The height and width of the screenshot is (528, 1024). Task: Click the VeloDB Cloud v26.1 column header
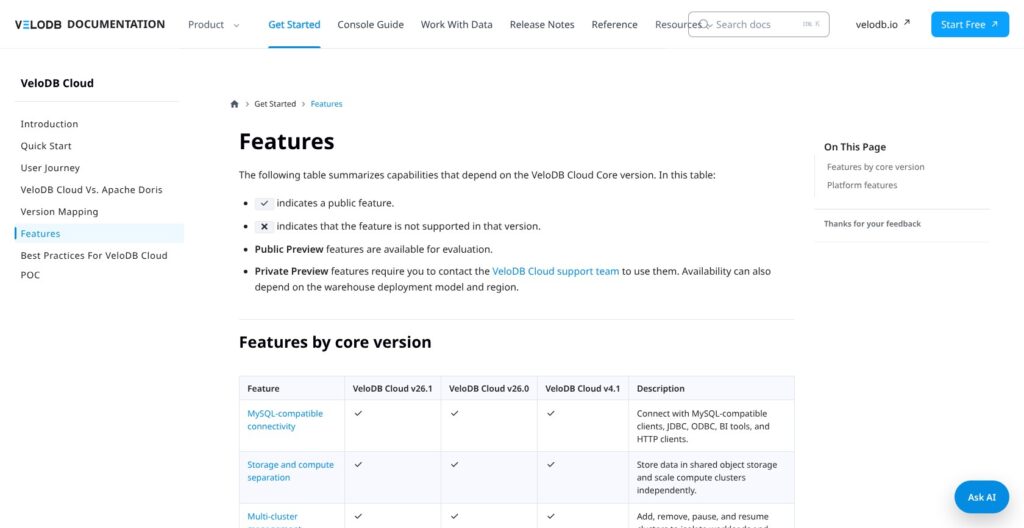coord(392,388)
